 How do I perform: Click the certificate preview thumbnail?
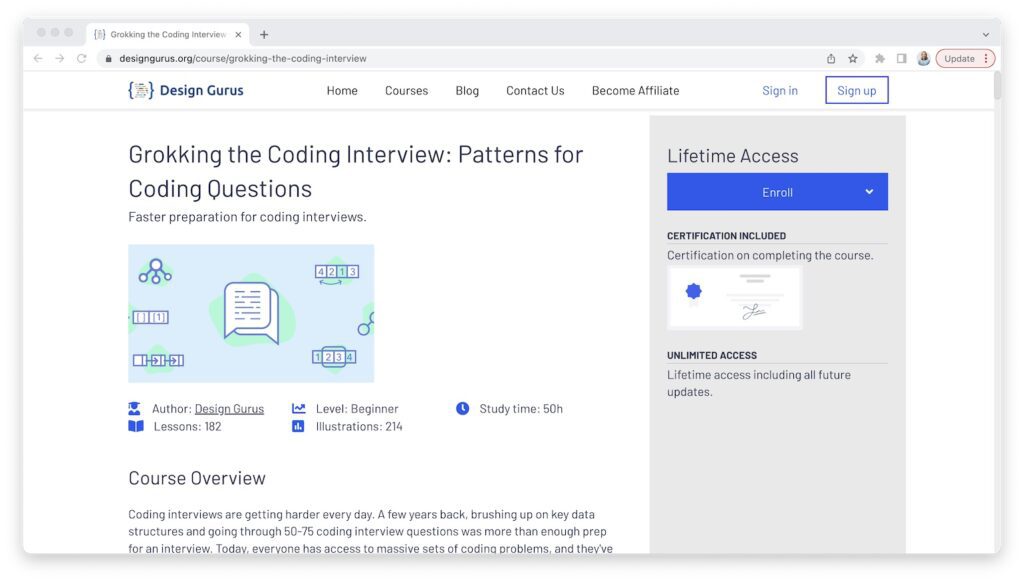pos(735,298)
